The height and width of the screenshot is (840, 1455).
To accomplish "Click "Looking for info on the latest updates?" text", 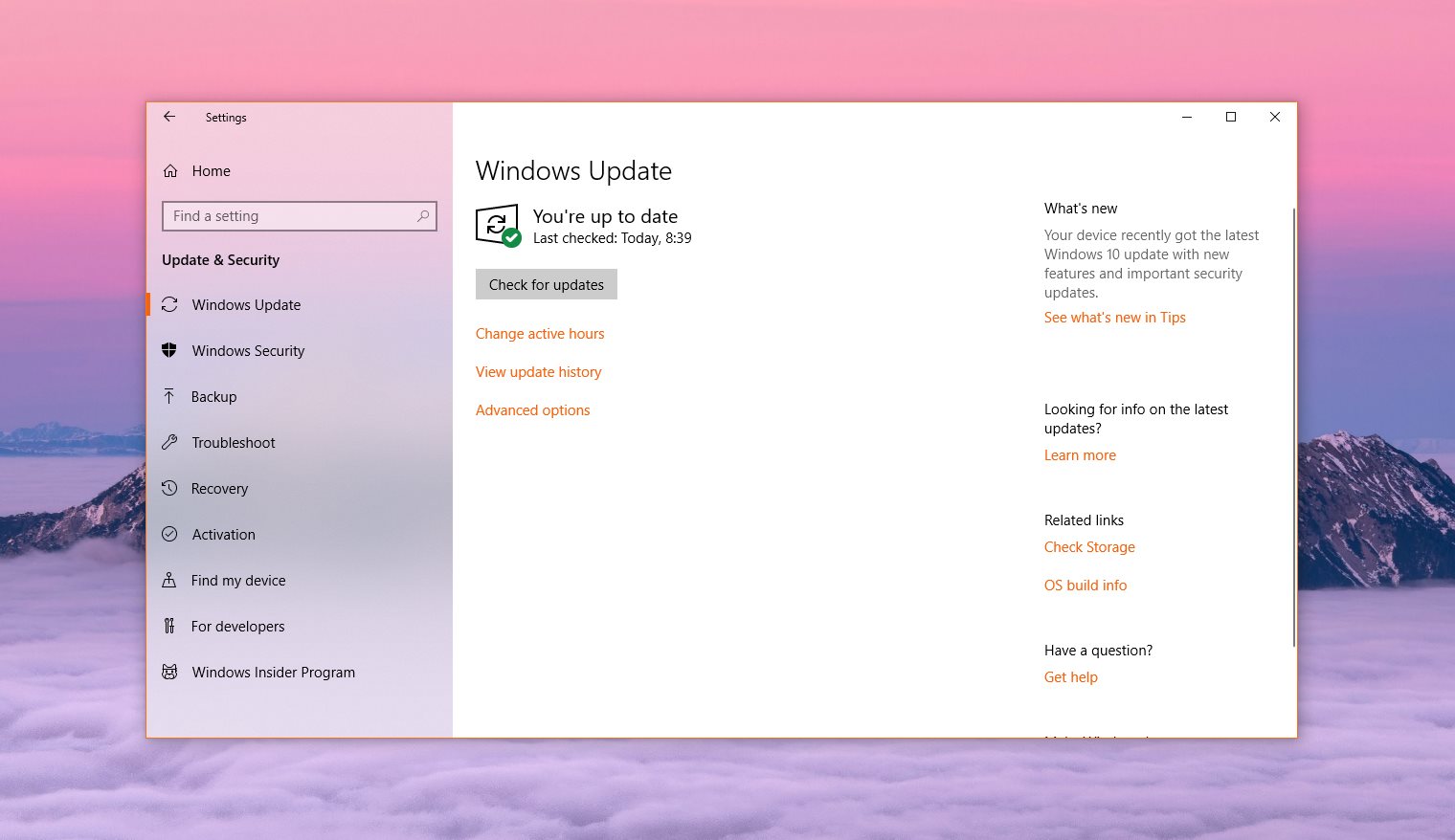I will [x=1136, y=419].
